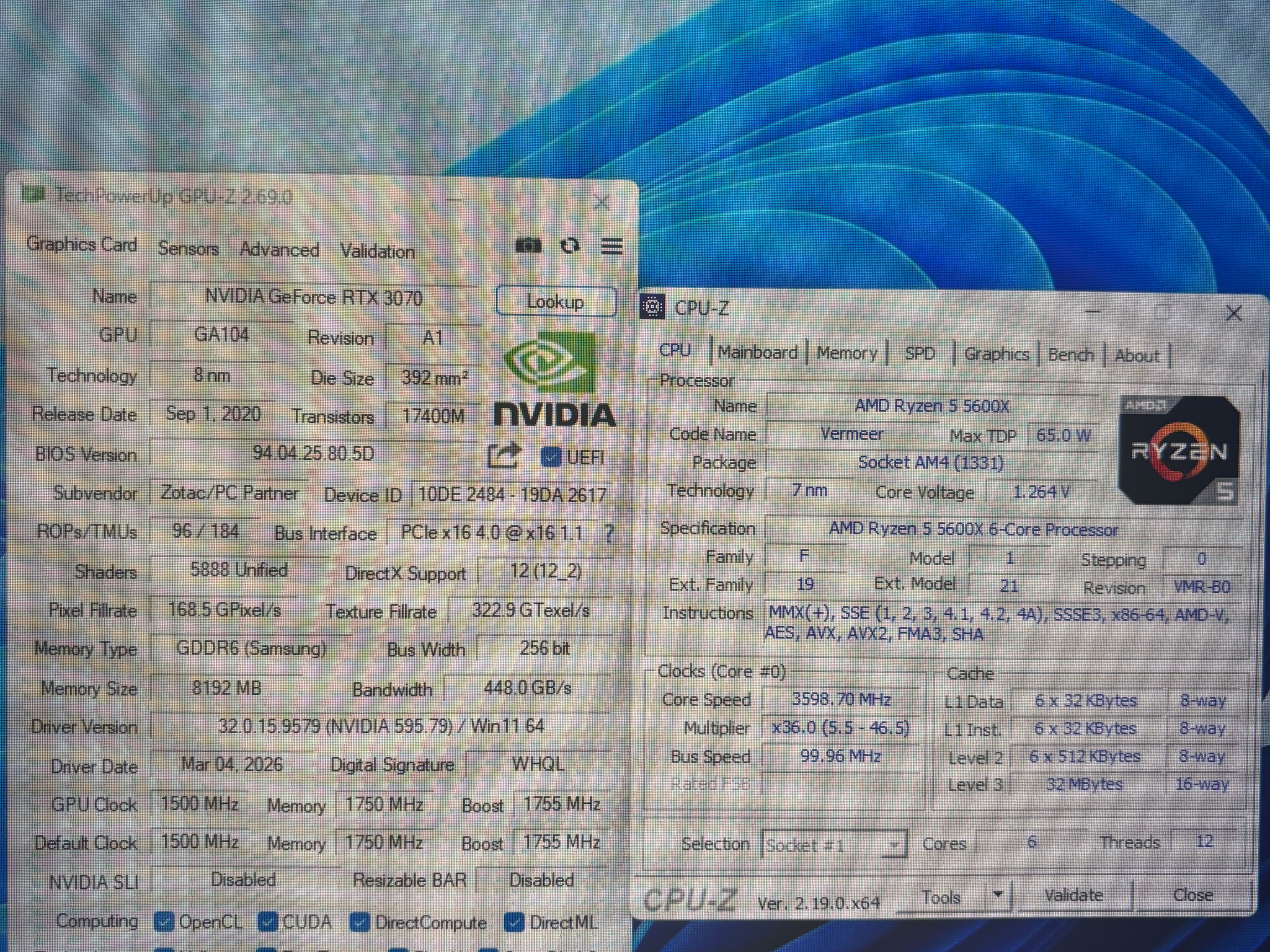
Task: Click the GPU-Z refresh icon
Action: tap(570, 246)
